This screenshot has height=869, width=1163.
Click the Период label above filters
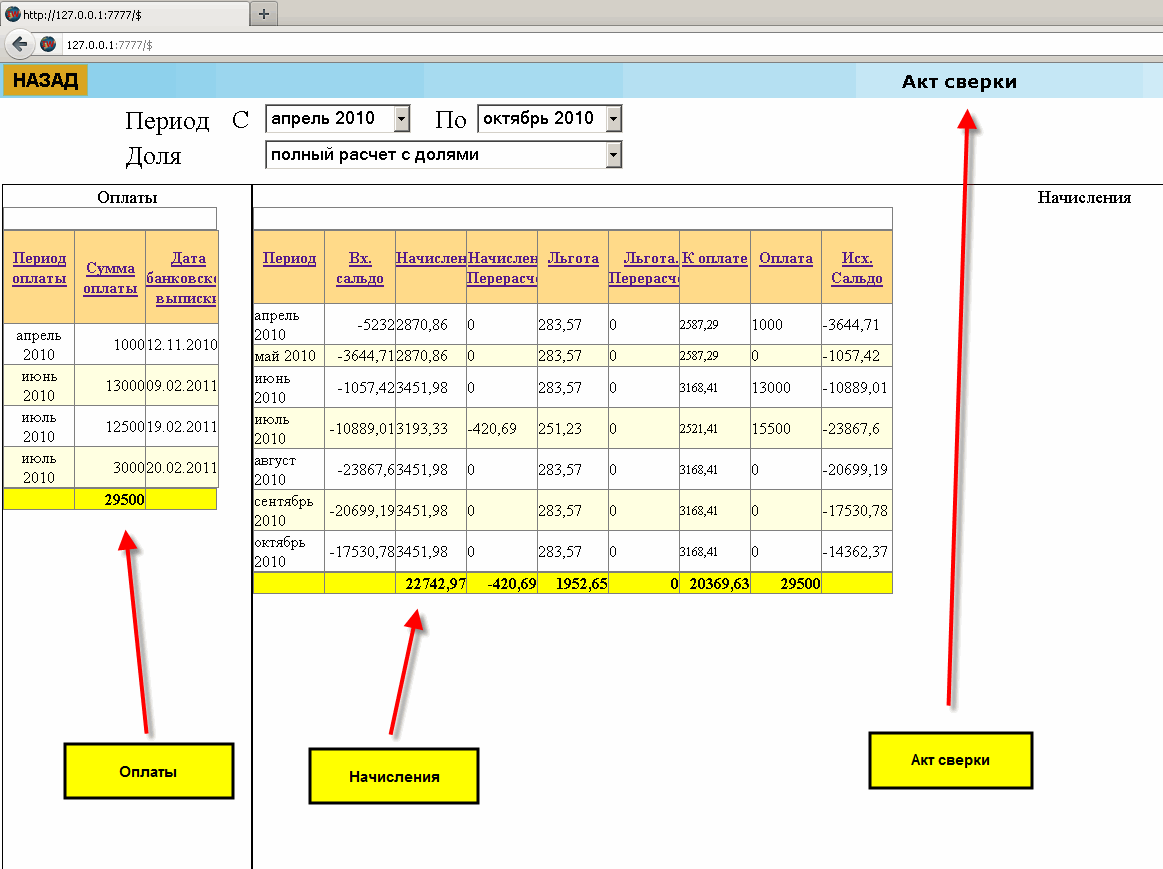[167, 120]
